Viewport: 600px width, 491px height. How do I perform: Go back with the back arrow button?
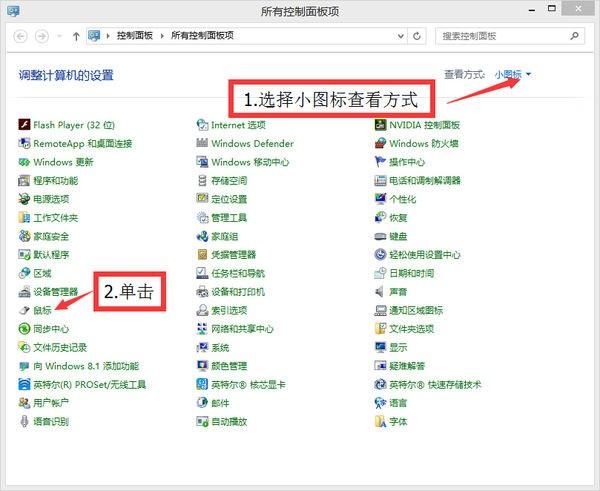(x=20, y=36)
